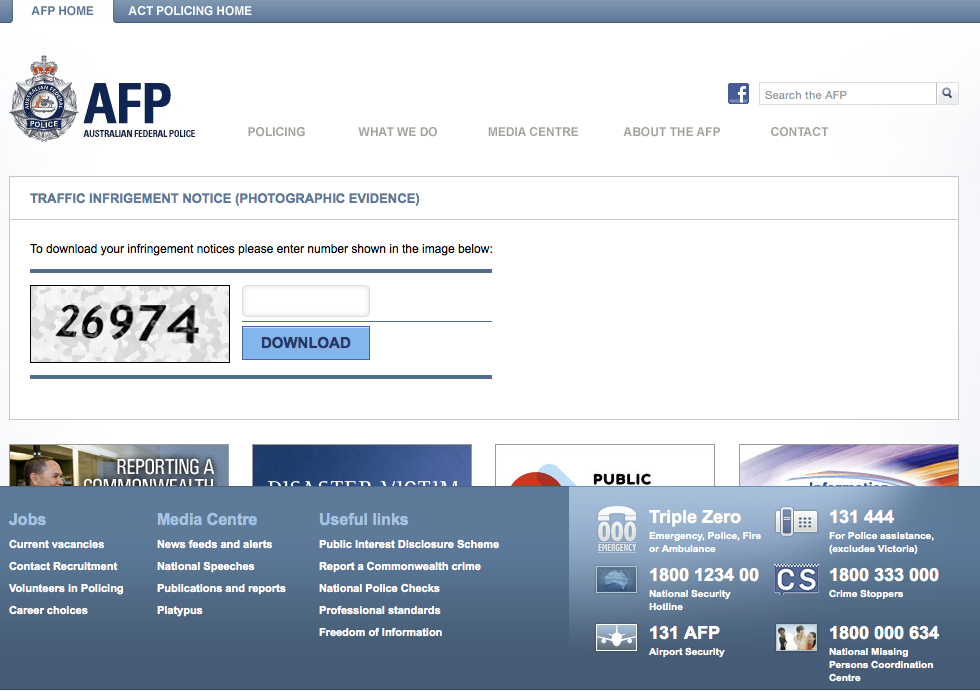Click the DOWNLOAD button
This screenshot has width=980, height=691.
pos(306,343)
